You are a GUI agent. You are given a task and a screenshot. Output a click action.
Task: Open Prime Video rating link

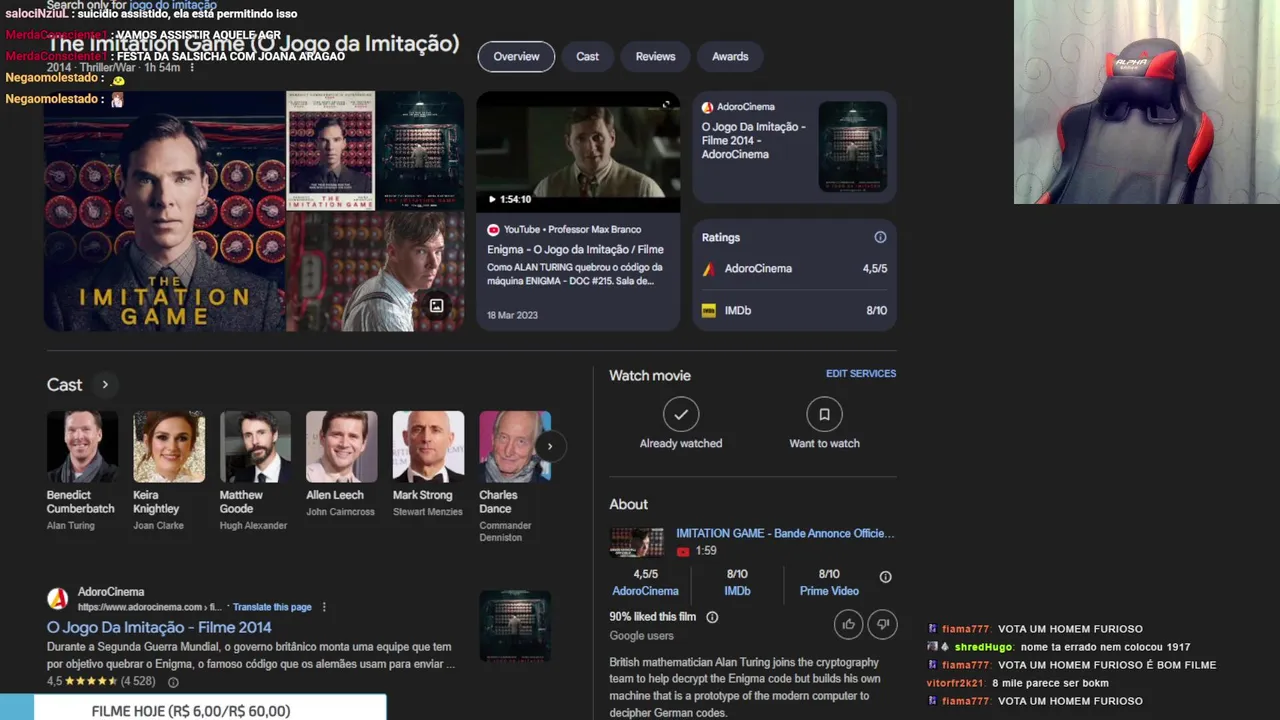click(829, 591)
